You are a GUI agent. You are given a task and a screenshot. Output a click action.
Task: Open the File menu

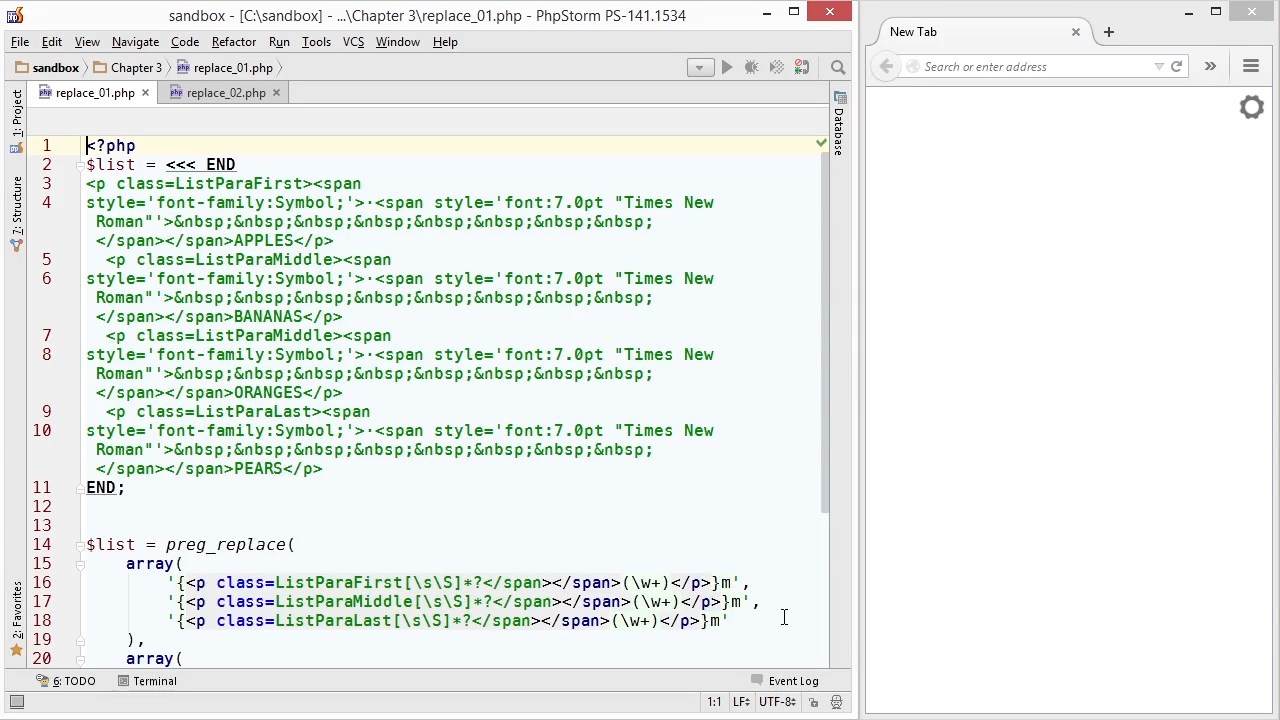click(x=20, y=42)
